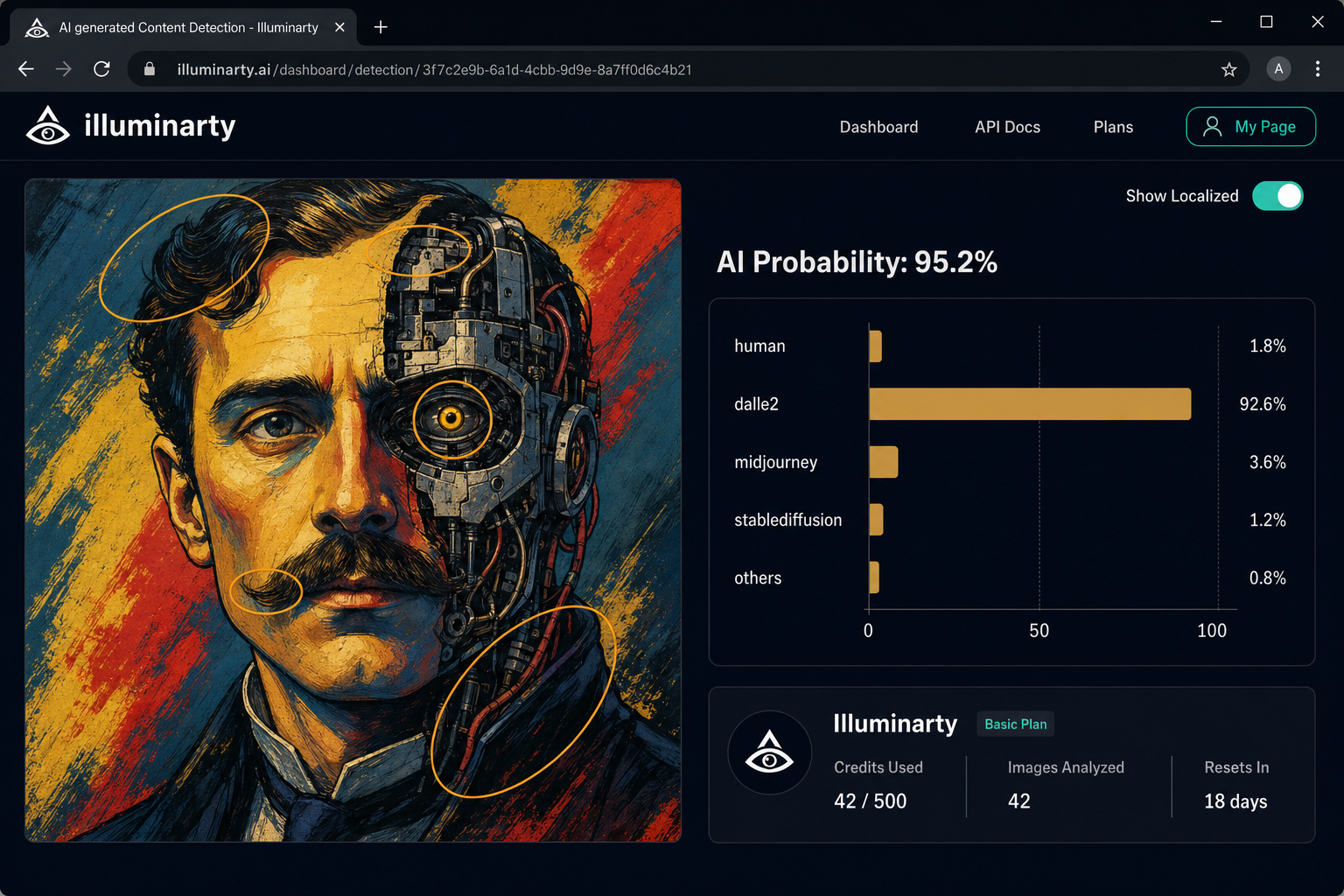
Task: Click the eye icon on the Basic Plan card
Action: 770,752
